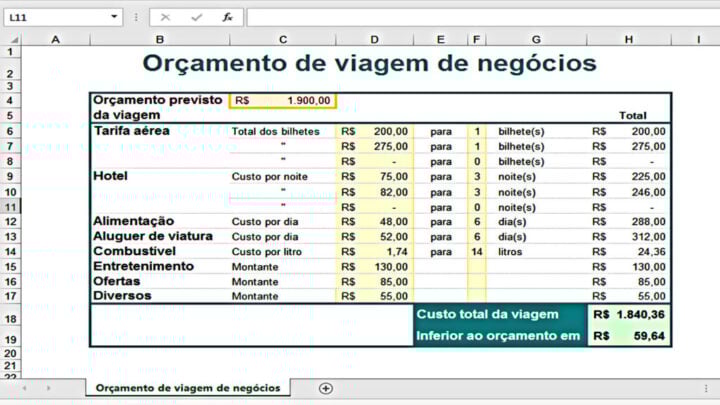Screen dimensions: 720x405
Task: Open the 'Orçamento de viagem de negócios' sheet tab
Action: [x=188, y=388]
